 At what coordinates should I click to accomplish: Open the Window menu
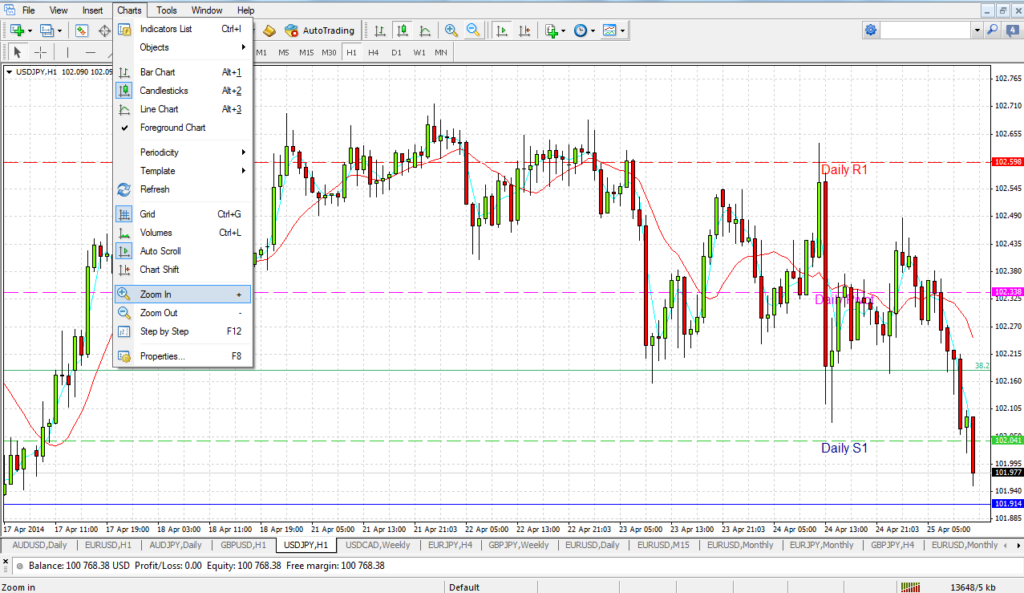[207, 10]
